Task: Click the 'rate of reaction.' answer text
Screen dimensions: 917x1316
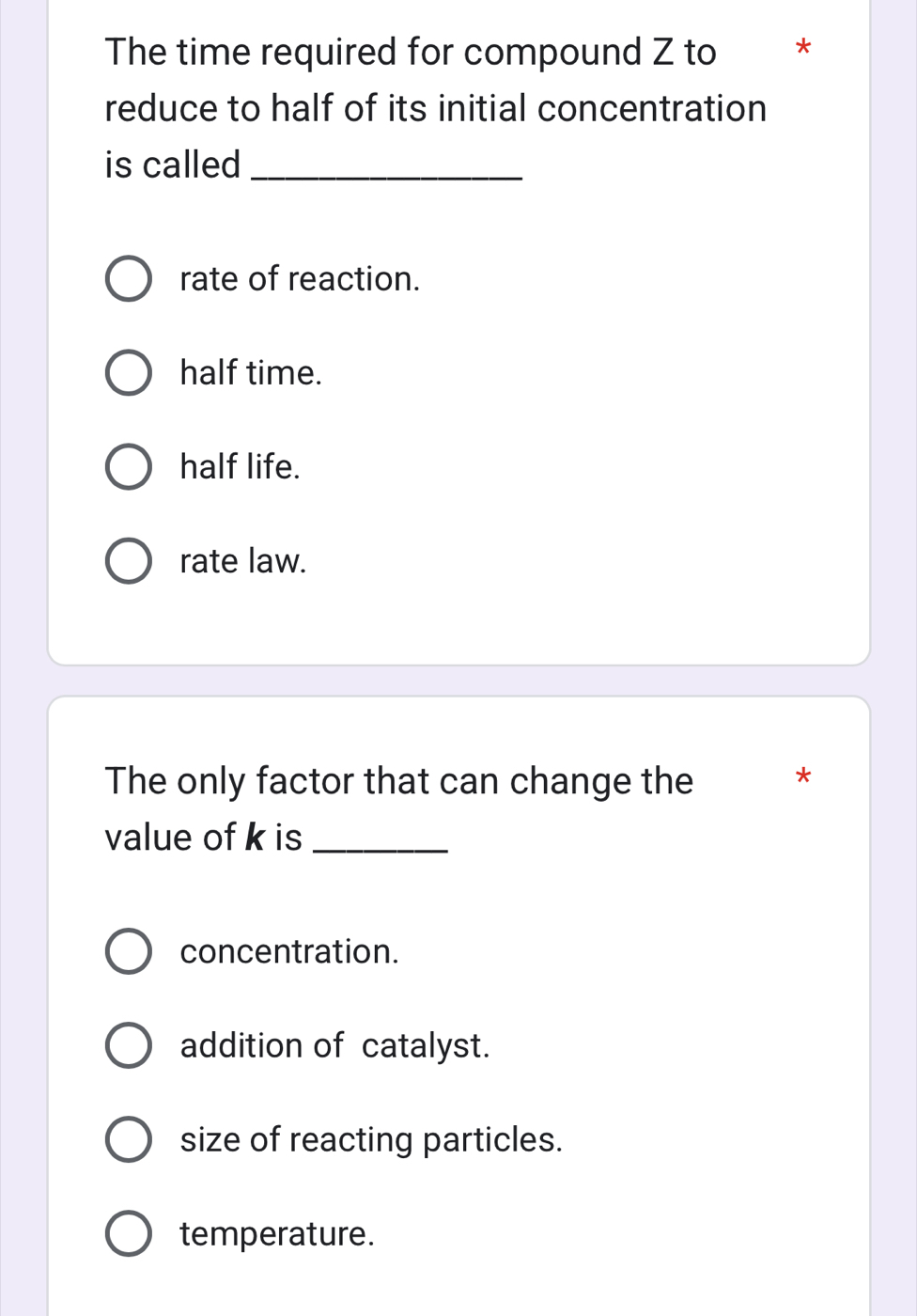Action: pos(300,279)
